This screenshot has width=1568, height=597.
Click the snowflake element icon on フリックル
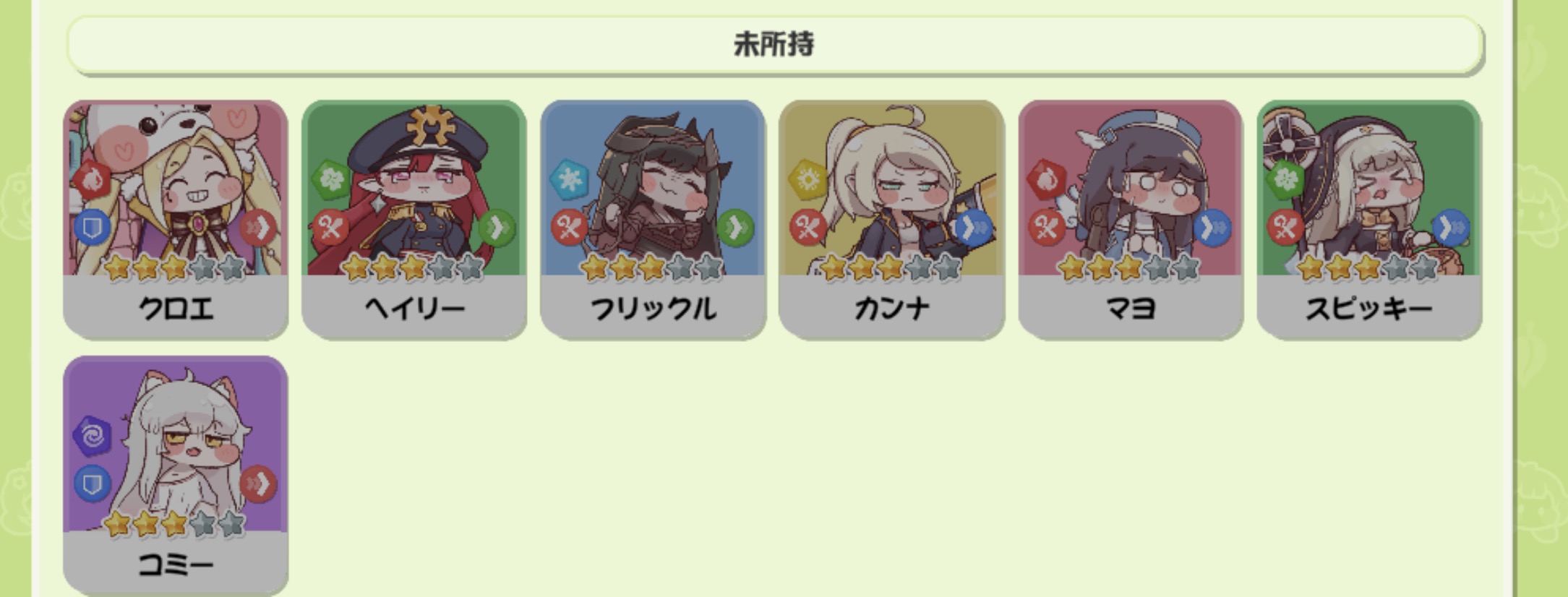point(569,179)
